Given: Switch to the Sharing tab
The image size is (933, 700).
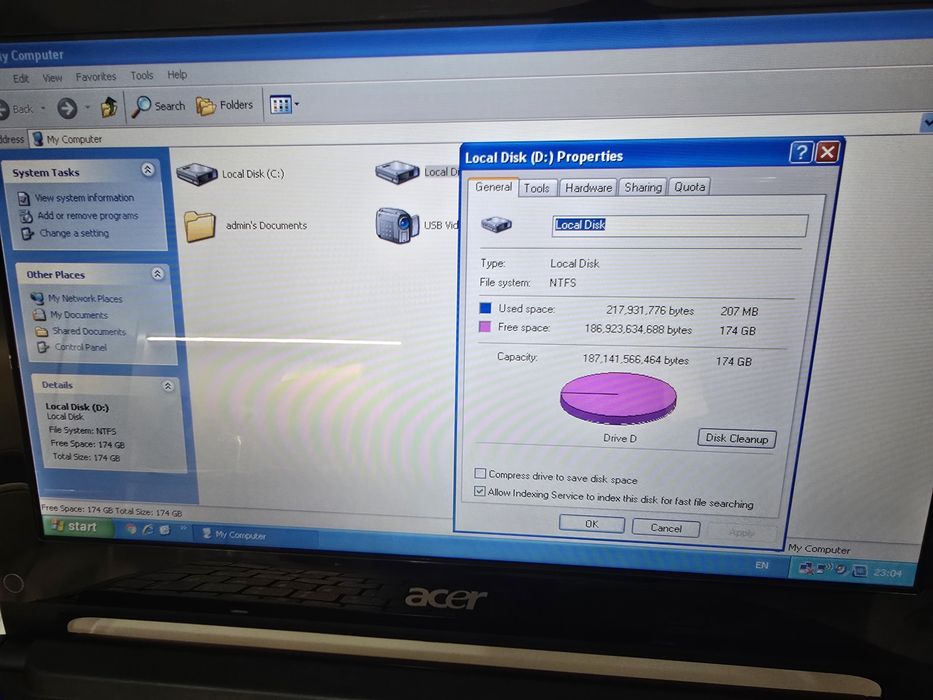Looking at the screenshot, I should [x=643, y=187].
